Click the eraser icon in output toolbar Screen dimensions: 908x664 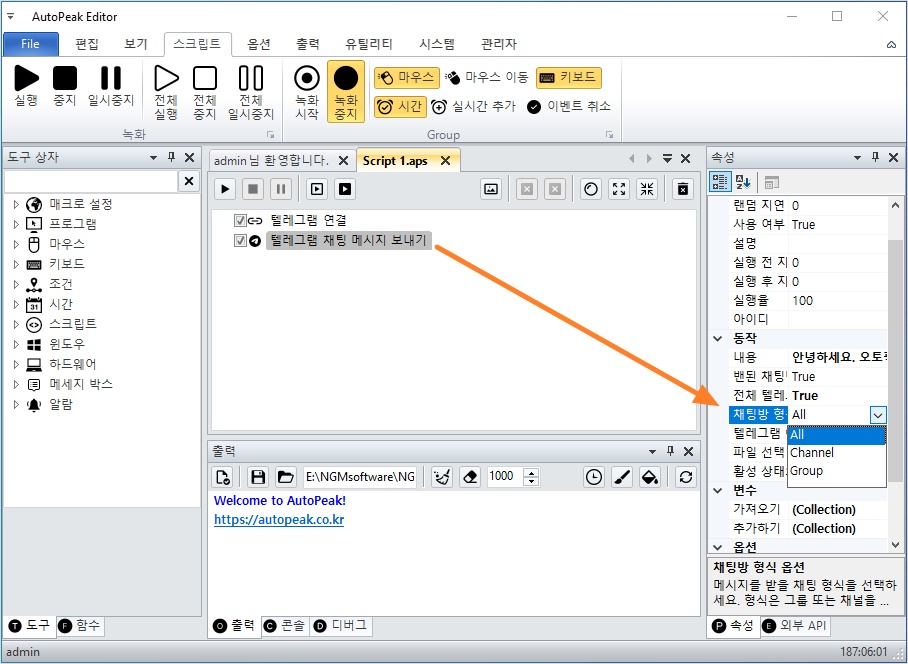click(470, 477)
